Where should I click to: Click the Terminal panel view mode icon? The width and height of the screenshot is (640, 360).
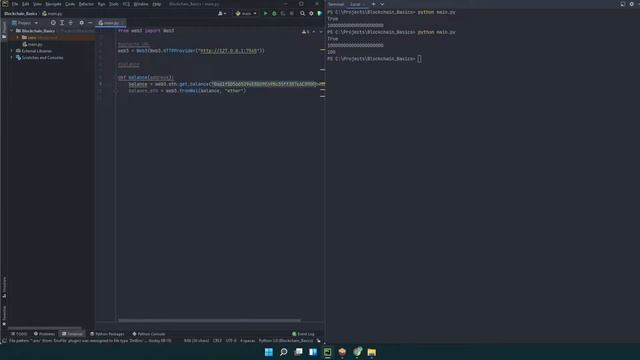point(623,4)
